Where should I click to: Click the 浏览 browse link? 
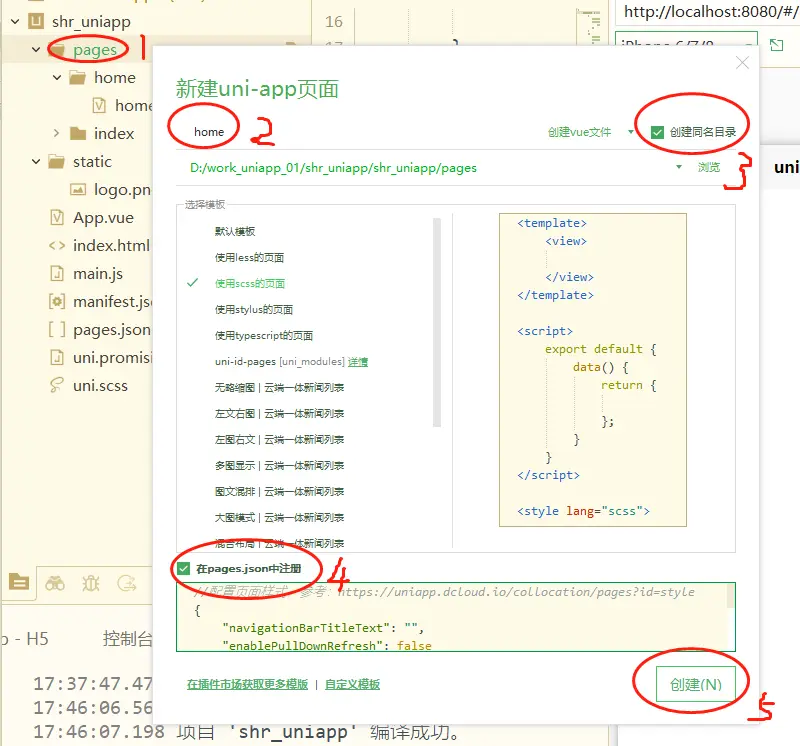(709, 167)
